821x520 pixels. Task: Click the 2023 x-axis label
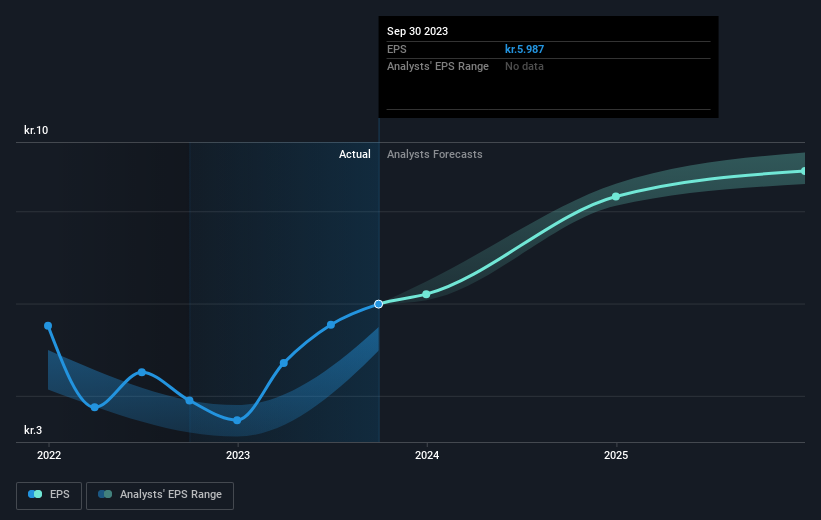[238, 455]
